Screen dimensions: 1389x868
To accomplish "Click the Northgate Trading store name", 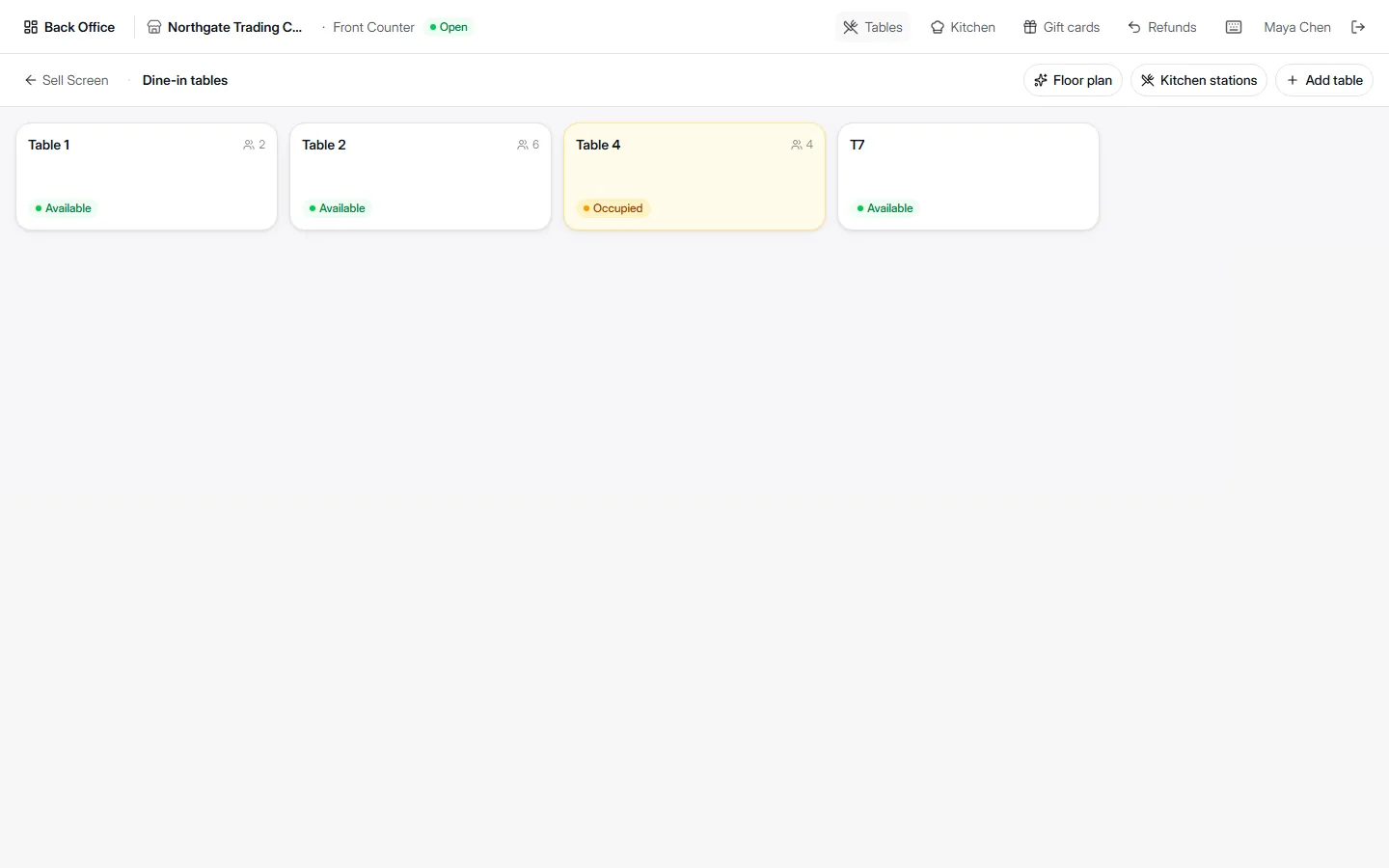I will 234,27.
